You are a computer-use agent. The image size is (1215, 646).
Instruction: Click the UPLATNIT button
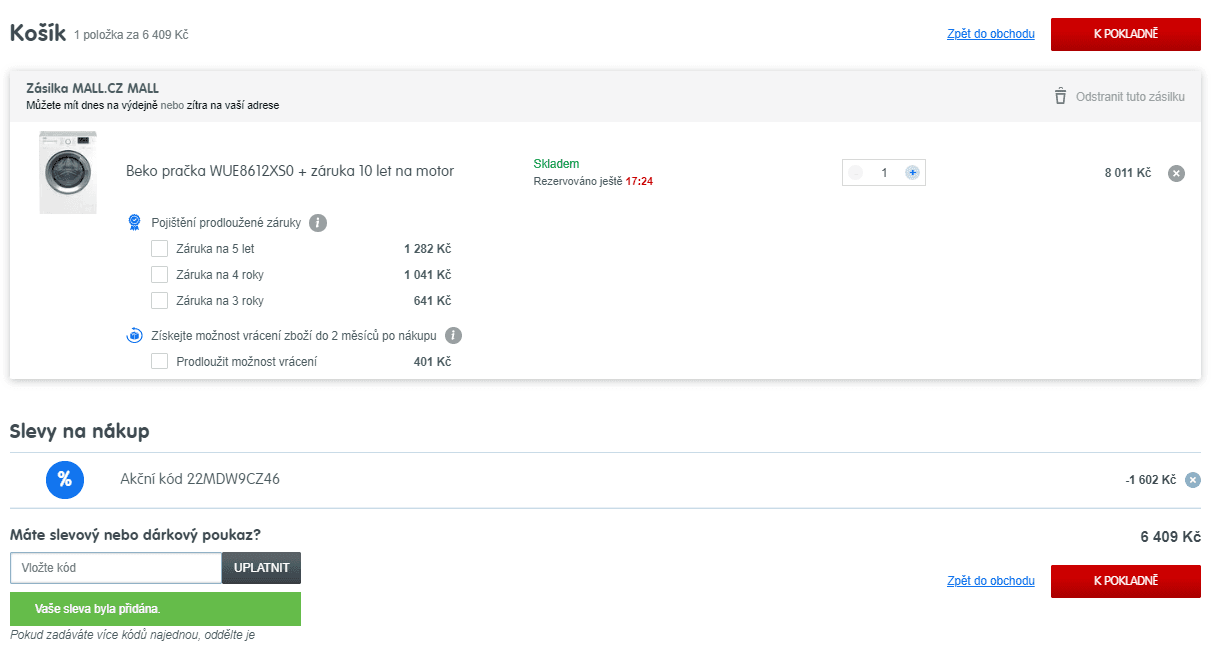(261, 568)
